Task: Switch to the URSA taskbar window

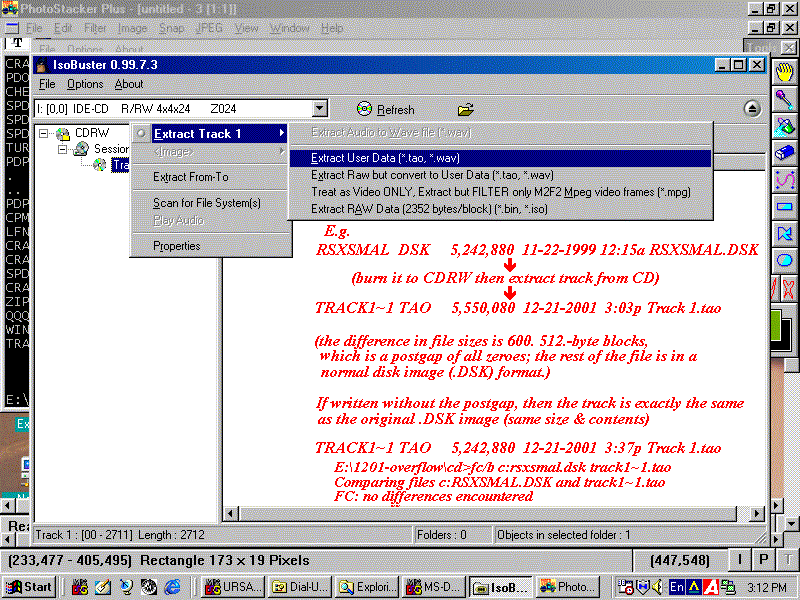Action: point(233,587)
